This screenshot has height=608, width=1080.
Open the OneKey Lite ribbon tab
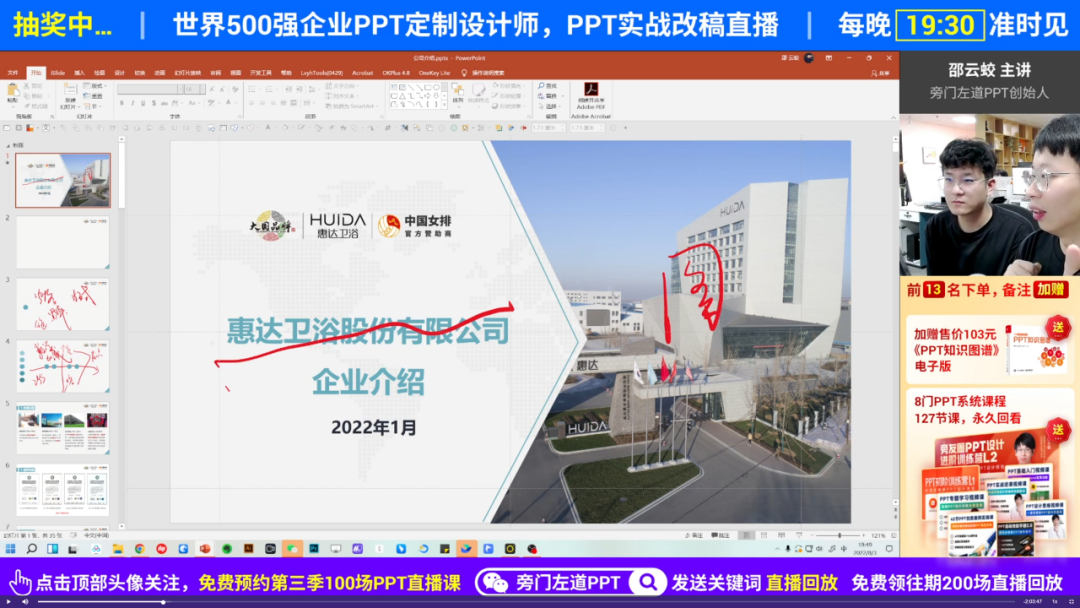click(x=434, y=72)
